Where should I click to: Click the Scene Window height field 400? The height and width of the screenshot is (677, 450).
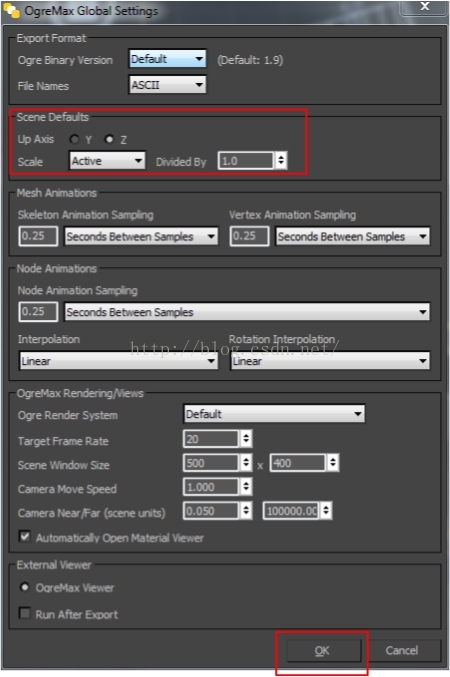pos(298,463)
